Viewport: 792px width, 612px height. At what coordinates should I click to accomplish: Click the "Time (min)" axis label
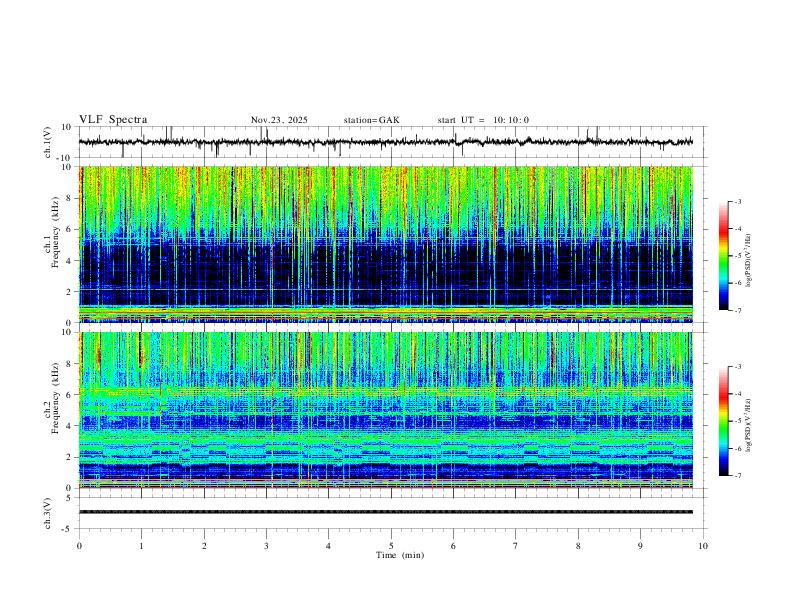[x=400, y=555]
